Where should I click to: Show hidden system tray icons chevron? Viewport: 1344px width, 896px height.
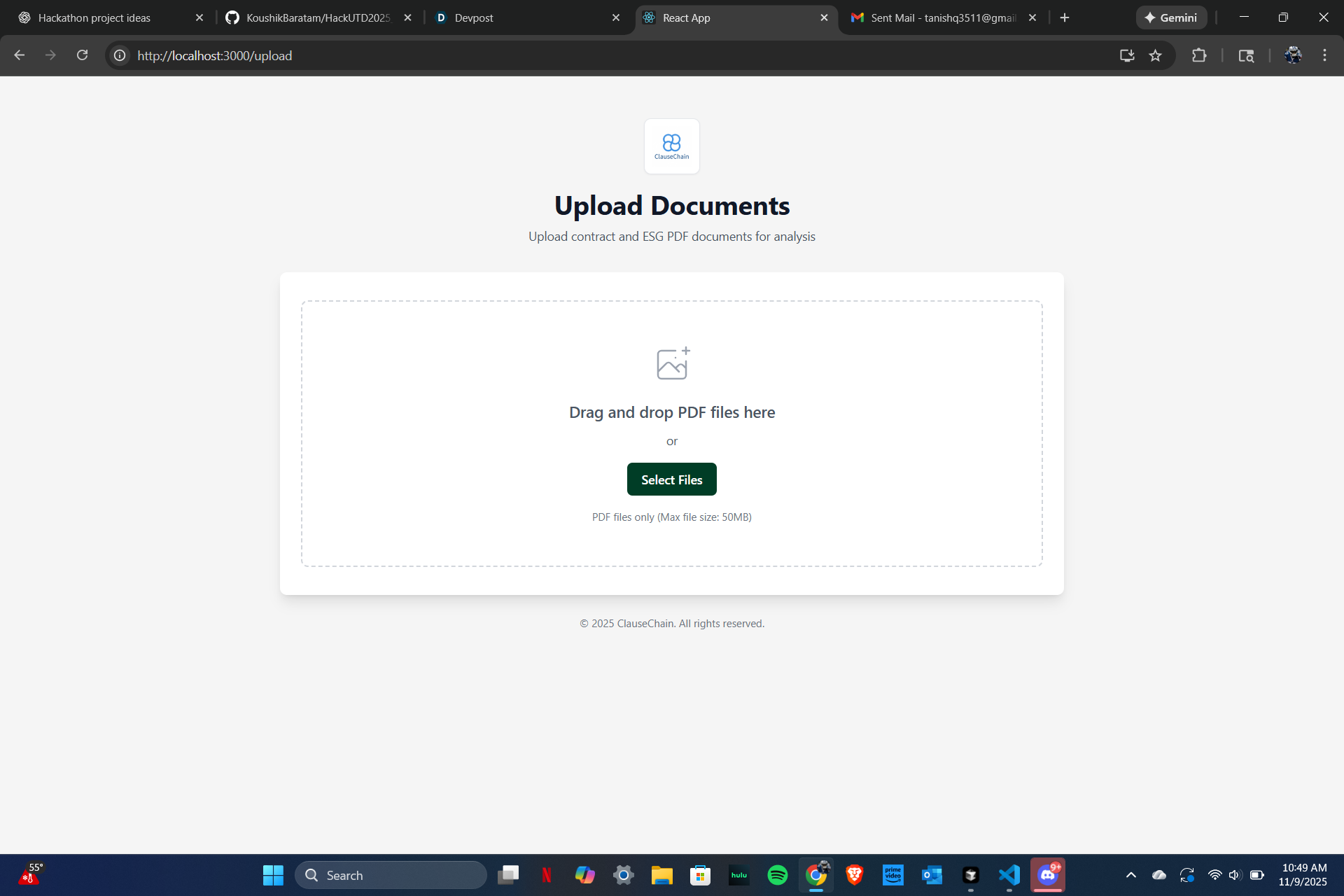coord(1130,875)
